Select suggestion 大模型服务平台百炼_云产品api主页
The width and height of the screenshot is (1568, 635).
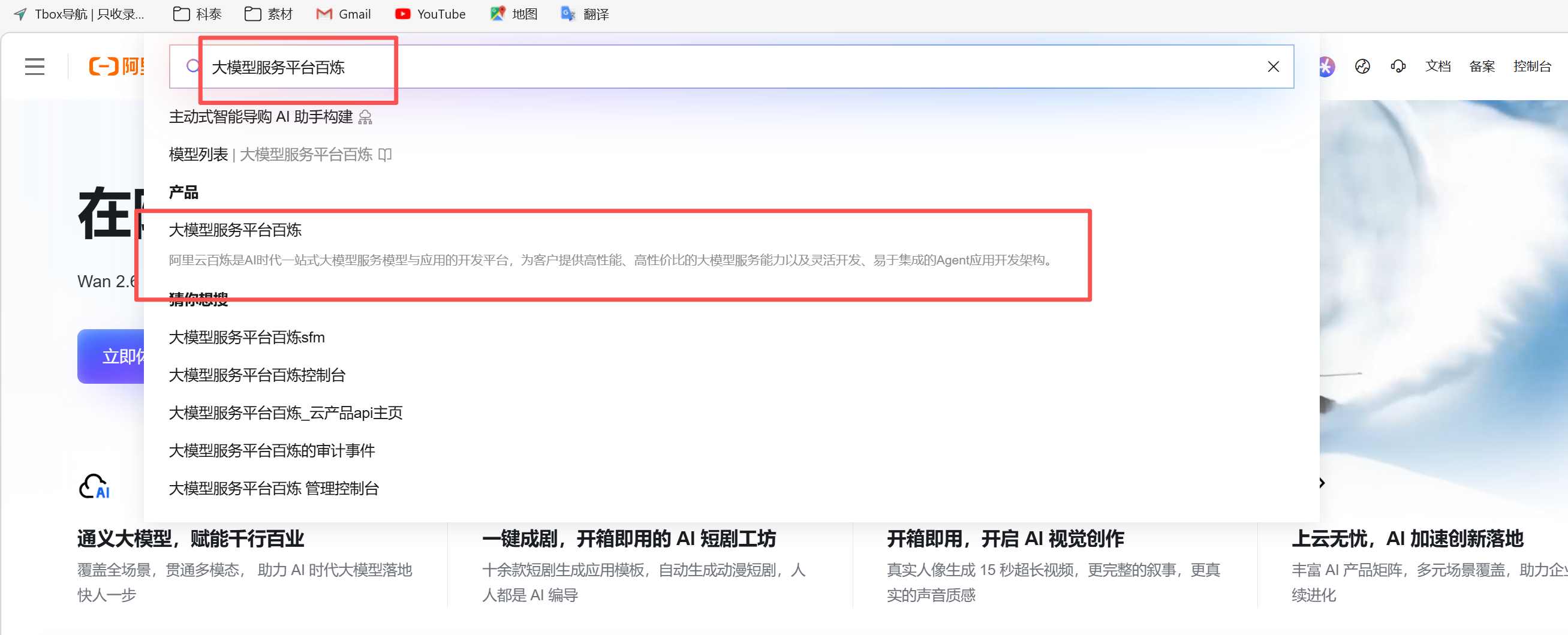tap(285, 413)
